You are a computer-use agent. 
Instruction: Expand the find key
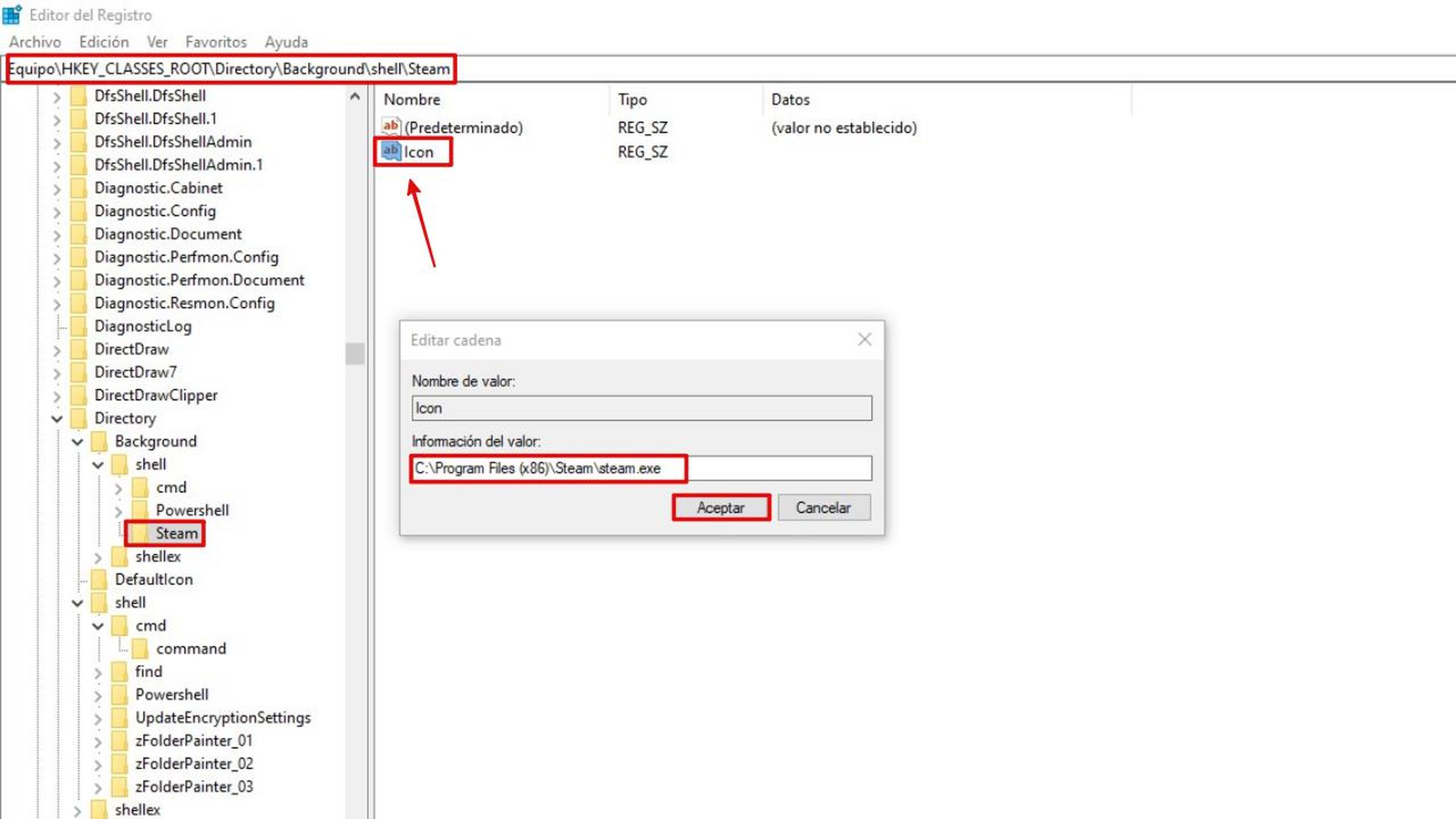pyautogui.click(x=98, y=673)
